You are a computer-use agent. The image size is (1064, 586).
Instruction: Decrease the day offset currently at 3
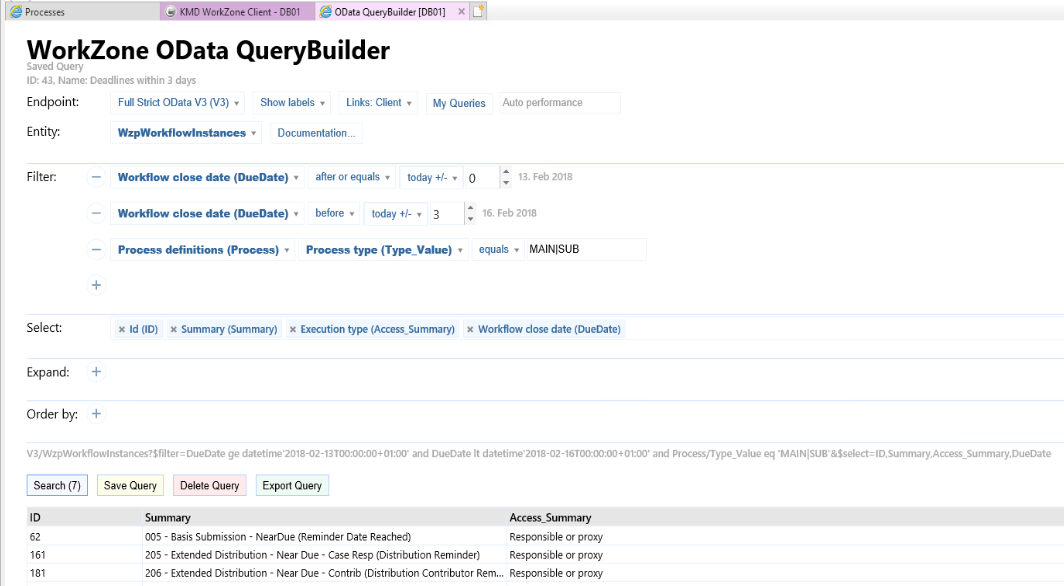(x=470, y=219)
